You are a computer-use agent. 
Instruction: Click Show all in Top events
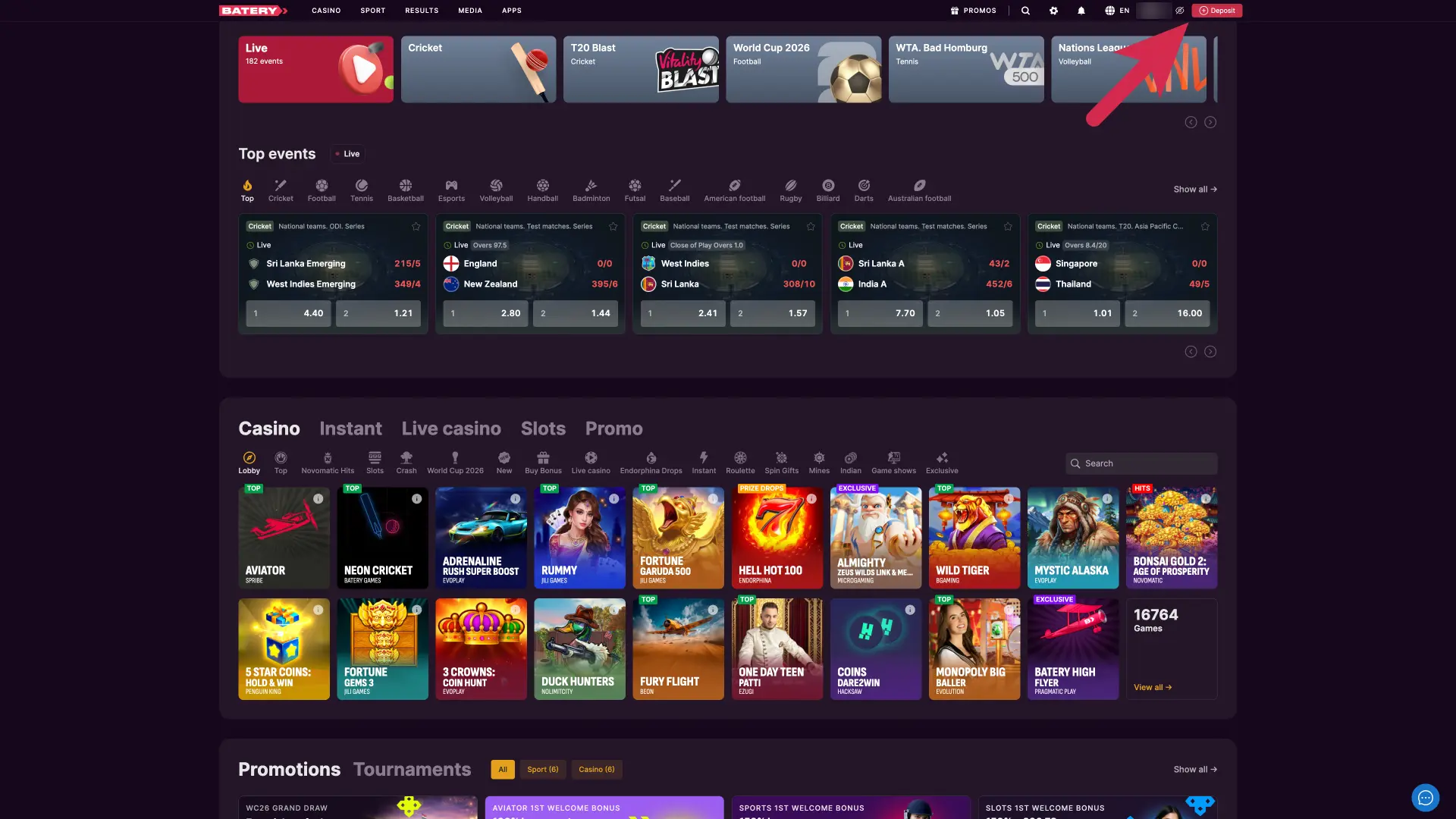pyautogui.click(x=1195, y=190)
